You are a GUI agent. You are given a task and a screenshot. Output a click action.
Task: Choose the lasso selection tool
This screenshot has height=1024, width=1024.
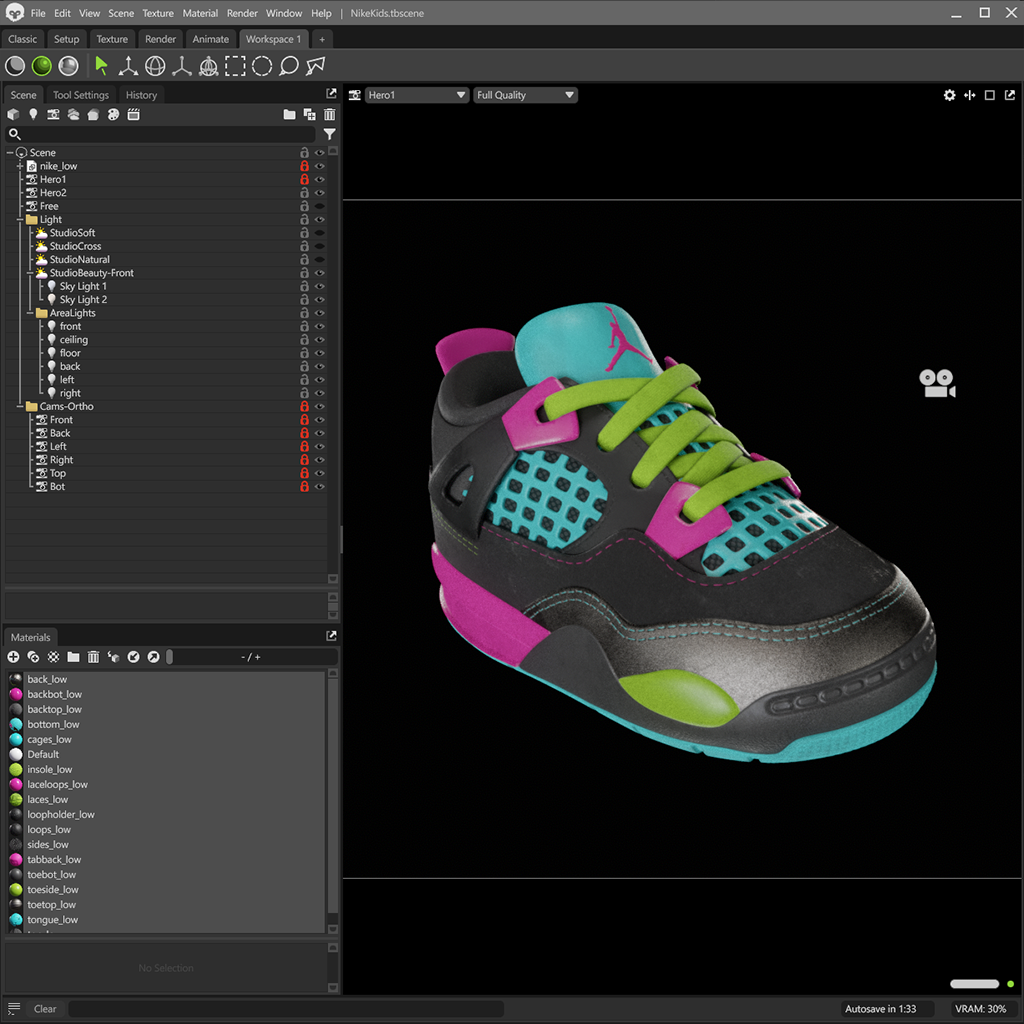(289, 66)
